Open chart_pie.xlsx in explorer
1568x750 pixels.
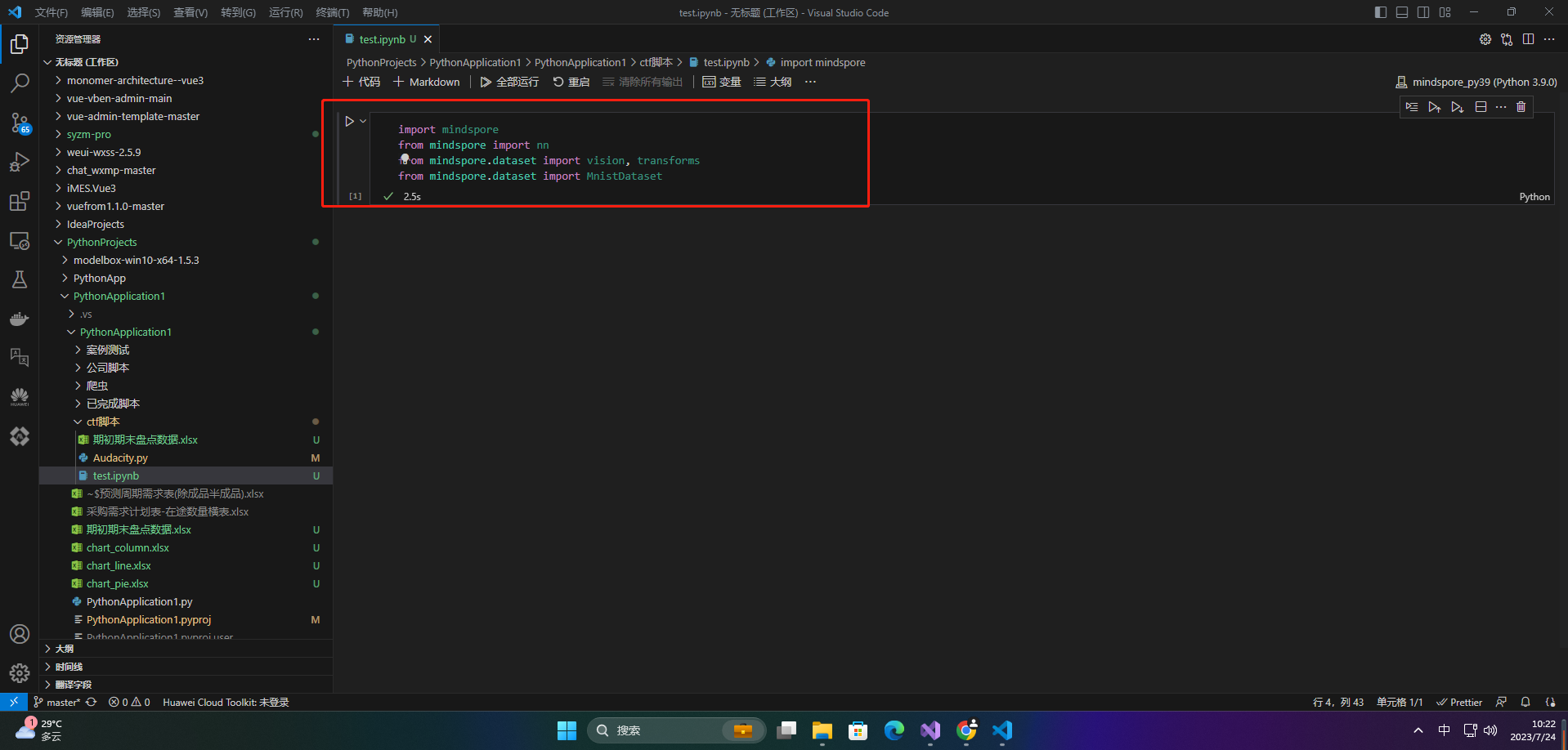tap(186, 583)
